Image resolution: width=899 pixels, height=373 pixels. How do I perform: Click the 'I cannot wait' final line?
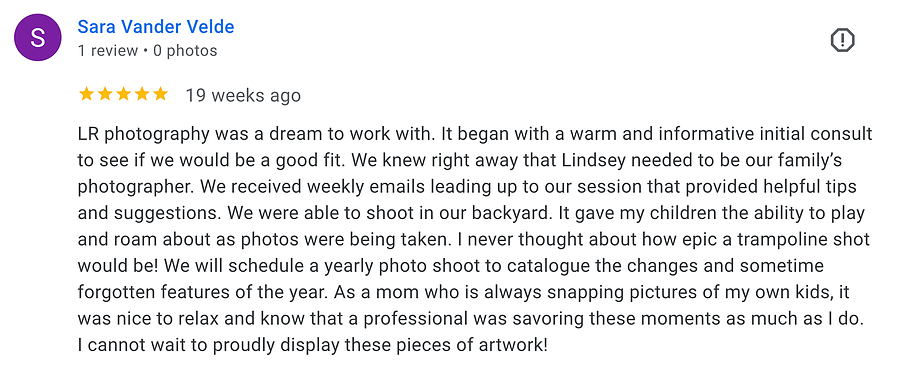coord(125,345)
